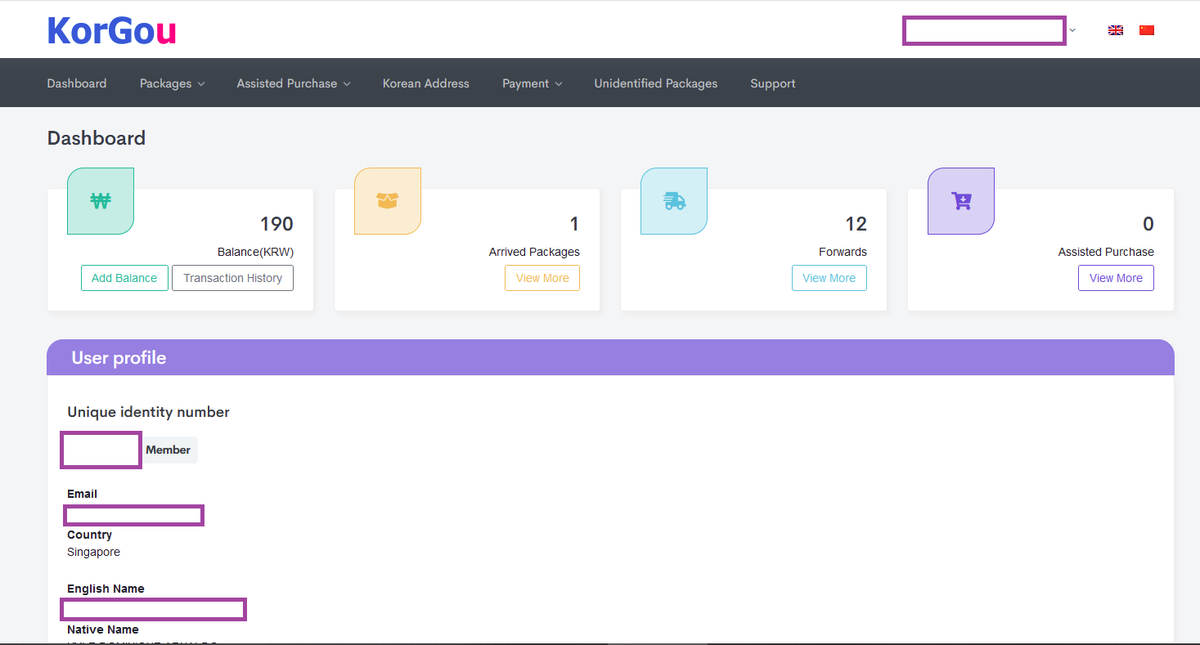Open the Support page
Viewport: 1200px width, 645px height.
[773, 84]
